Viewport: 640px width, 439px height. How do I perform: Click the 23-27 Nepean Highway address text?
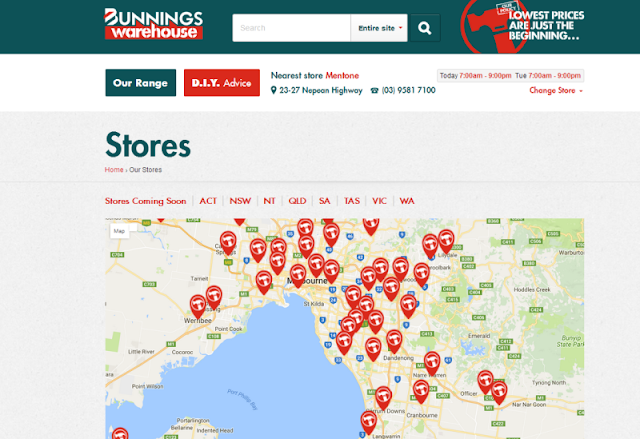[x=321, y=91]
